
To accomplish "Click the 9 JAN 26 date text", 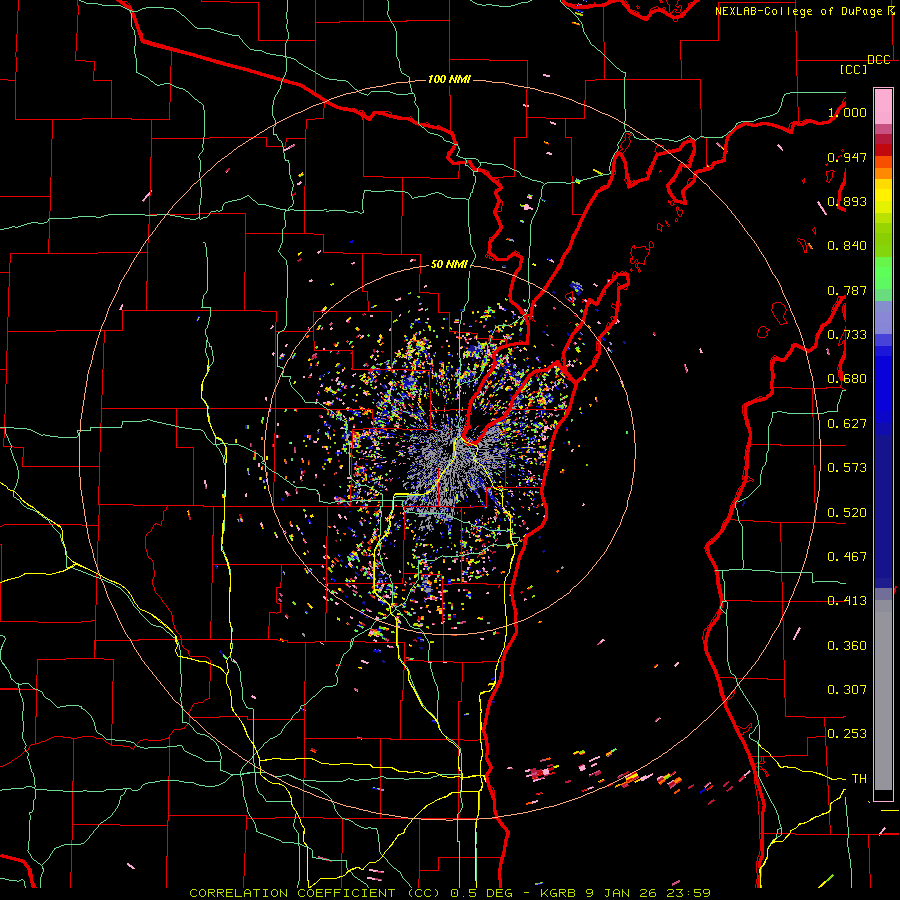I will (620, 893).
